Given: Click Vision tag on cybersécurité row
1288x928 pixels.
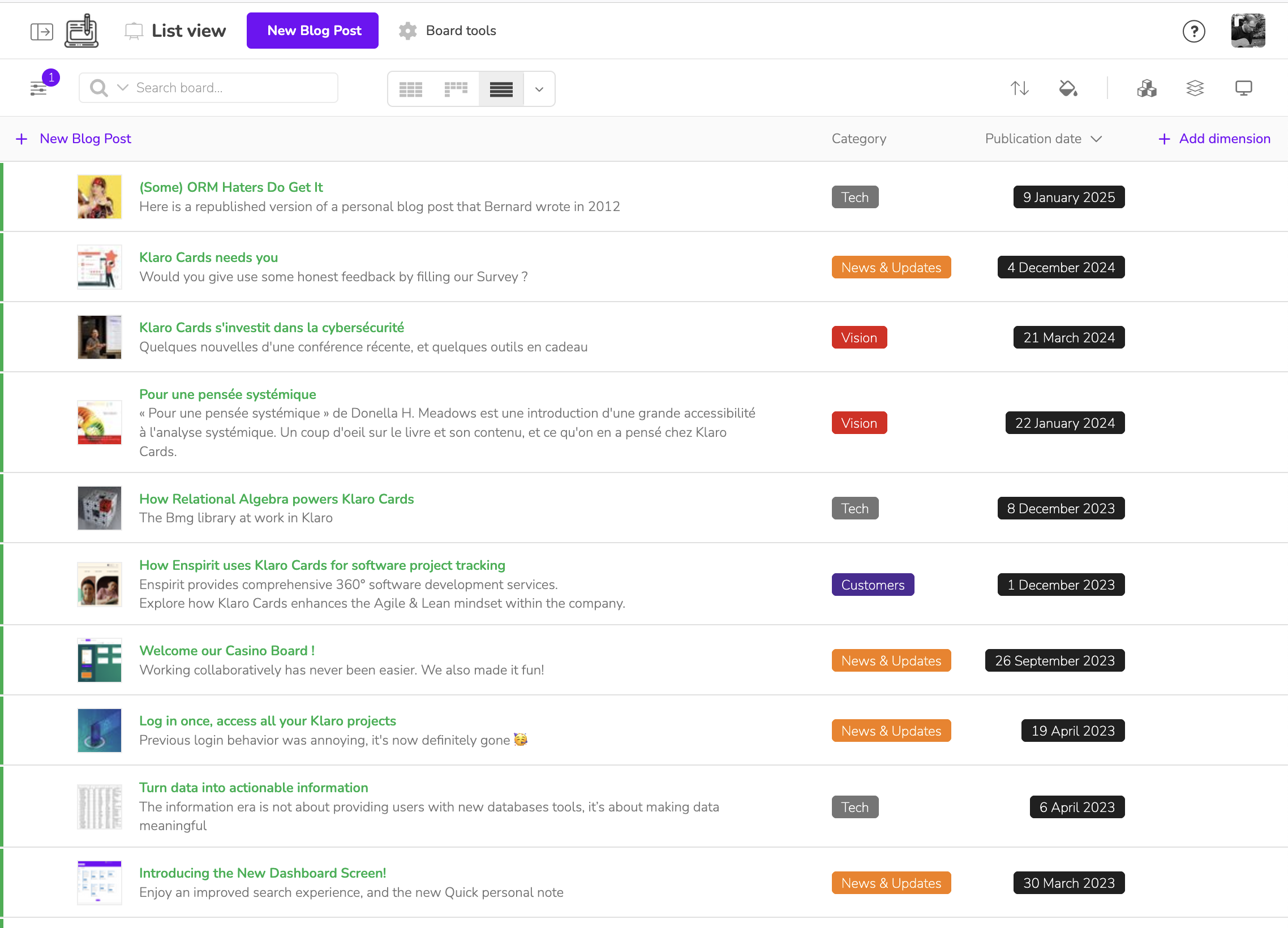Looking at the screenshot, I should (x=859, y=337).
